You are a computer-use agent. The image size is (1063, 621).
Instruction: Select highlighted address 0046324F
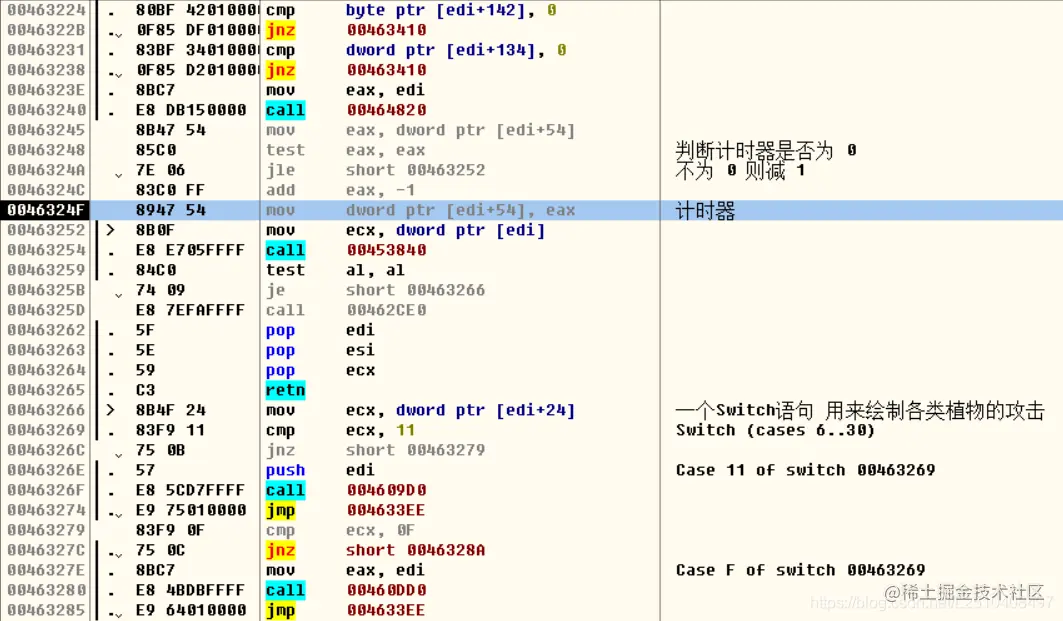pyautogui.click(x=46, y=210)
